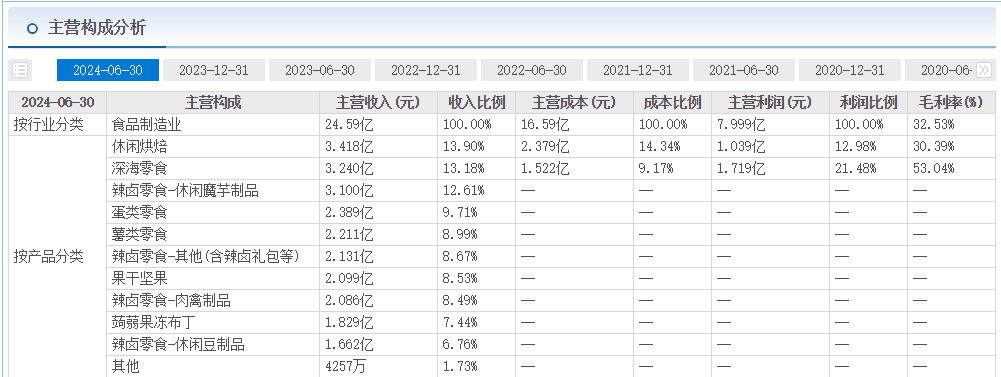Click the 2.389亿 revenue value

tap(350, 212)
